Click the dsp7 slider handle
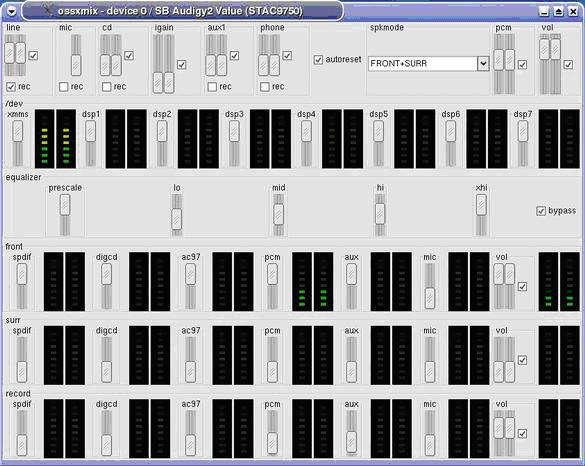The width and height of the screenshot is (585, 466). click(523, 131)
